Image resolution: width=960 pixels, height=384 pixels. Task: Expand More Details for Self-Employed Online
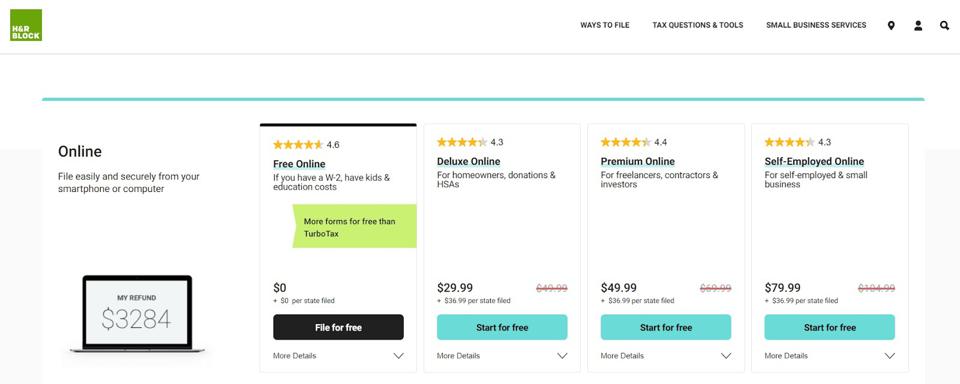[x=830, y=356]
